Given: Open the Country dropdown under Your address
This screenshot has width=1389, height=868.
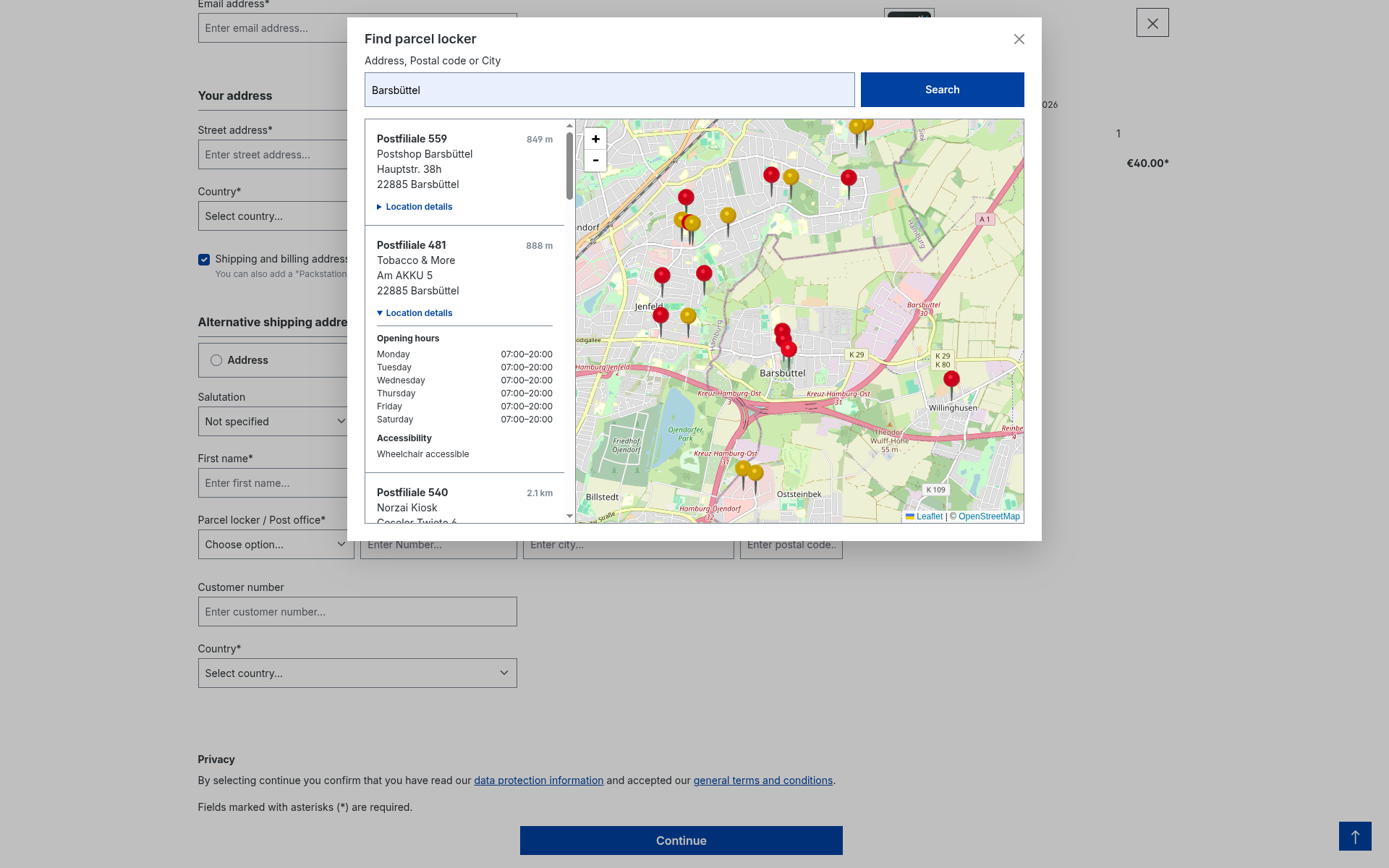Looking at the screenshot, I should [x=273, y=216].
